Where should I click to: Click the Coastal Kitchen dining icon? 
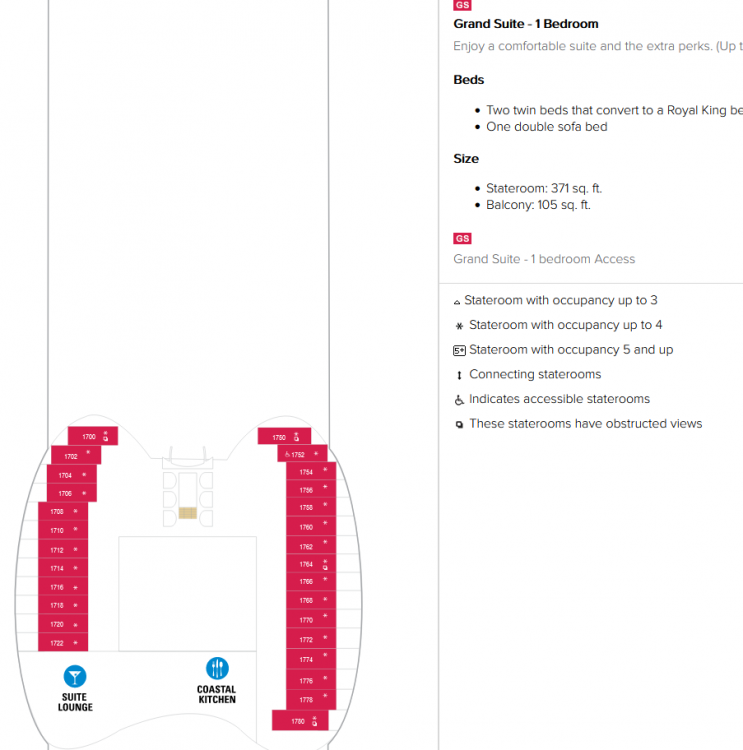217,668
